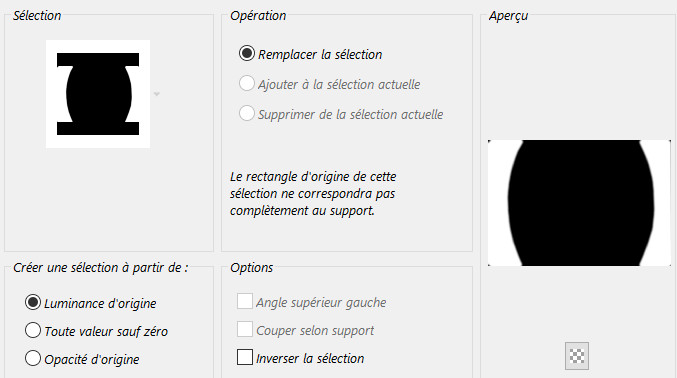This screenshot has width=677, height=378.
Task: Open the selection picker dropdown arrow
Action: 157,94
